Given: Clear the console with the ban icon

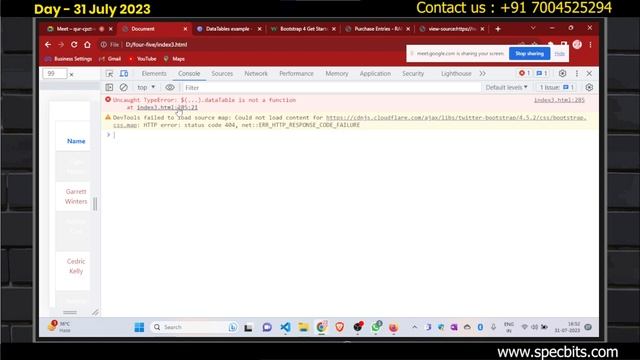Looking at the screenshot, I should tap(123, 87).
